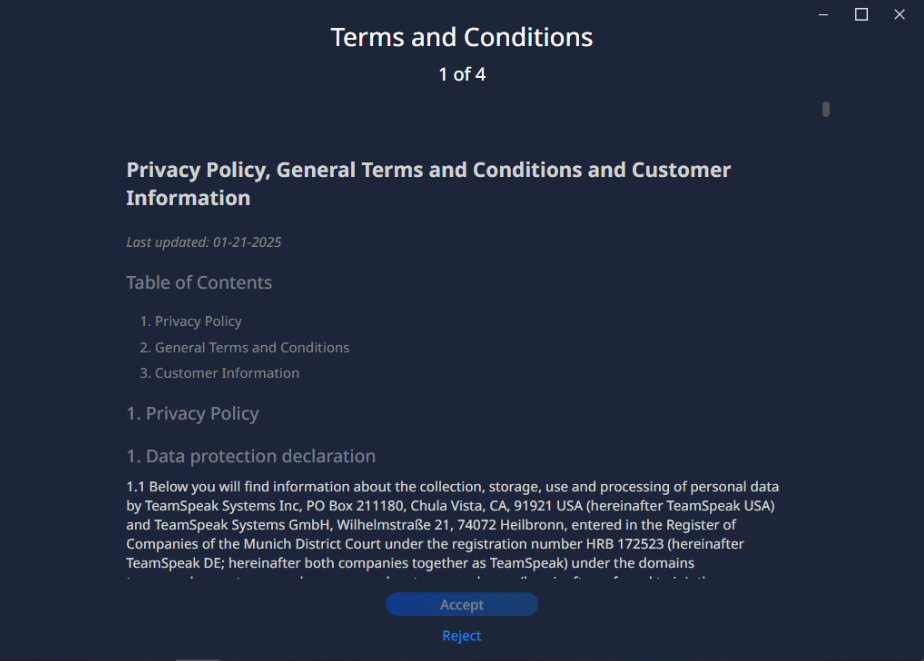Click the 'HRB 172523' registration number line
The height and width of the screenshot is (661, 924).
[448, 544]
